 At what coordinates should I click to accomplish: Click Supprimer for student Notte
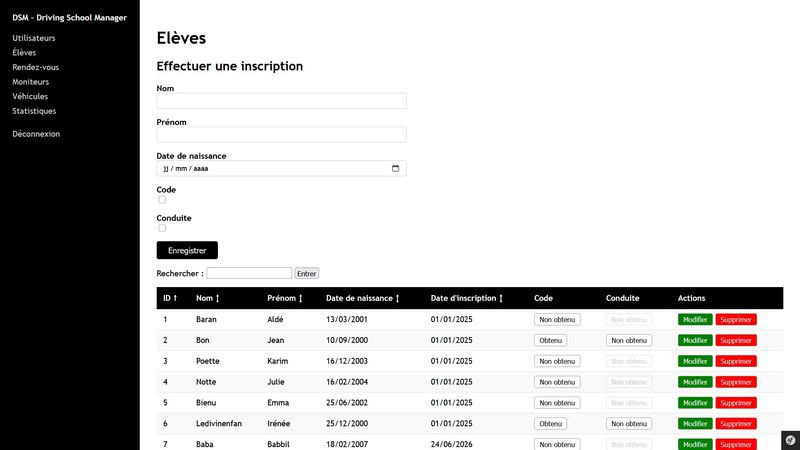(x=736, y=382)
